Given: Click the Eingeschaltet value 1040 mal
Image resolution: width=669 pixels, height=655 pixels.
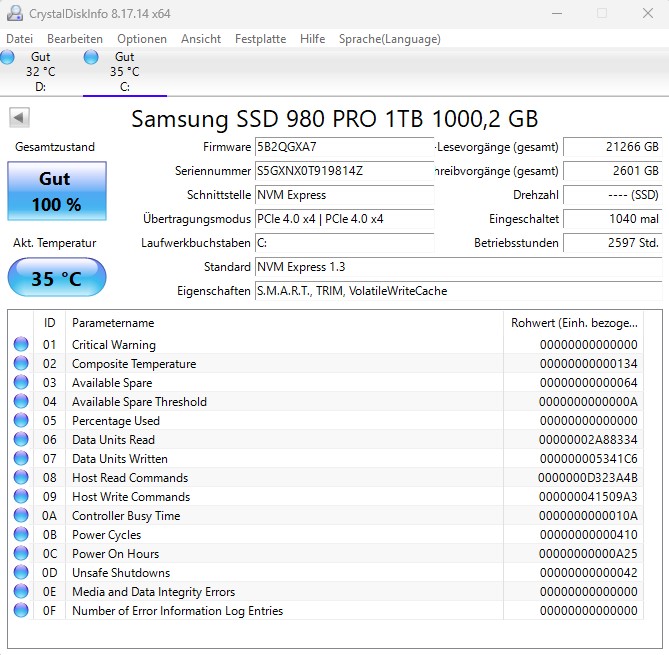Looking at the screenshot, I should (x=613, y=219).
